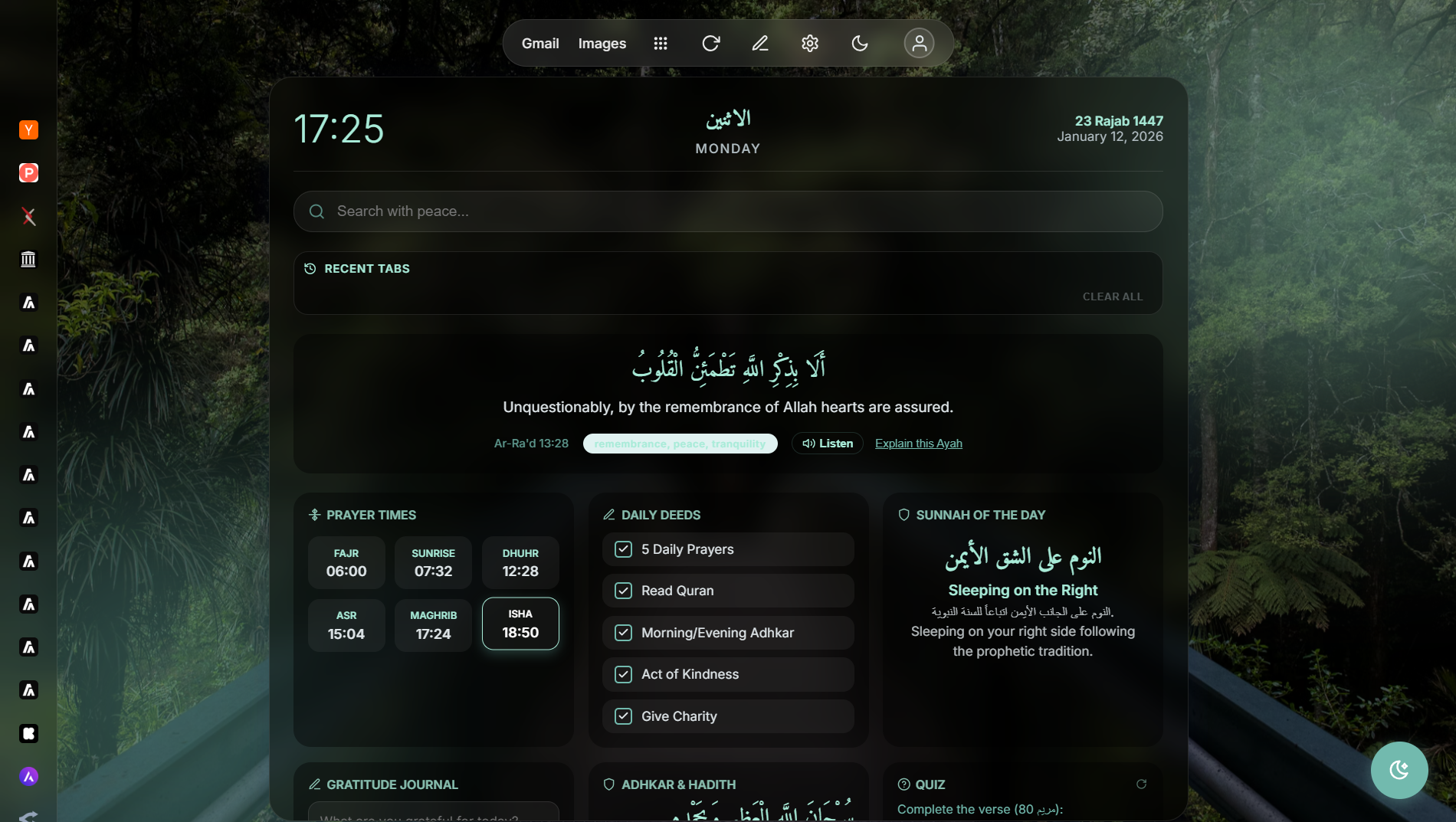Open the X shortcut in the left sidebar
Viewport: 1456px width, 822px height.
click(28, 217)
